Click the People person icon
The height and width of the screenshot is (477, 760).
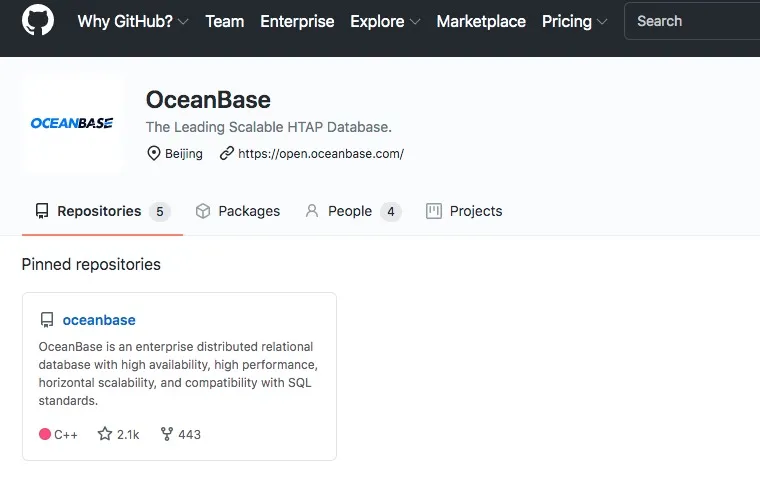(312, 211)
